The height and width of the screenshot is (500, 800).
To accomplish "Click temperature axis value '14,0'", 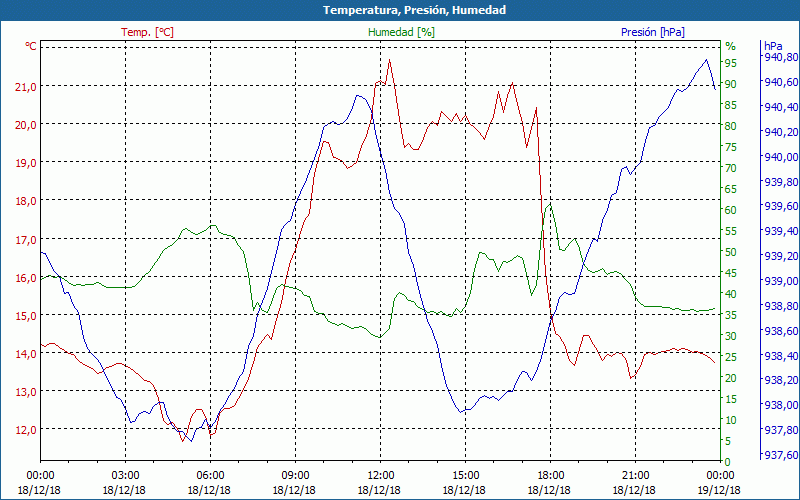I will point(28,354).
